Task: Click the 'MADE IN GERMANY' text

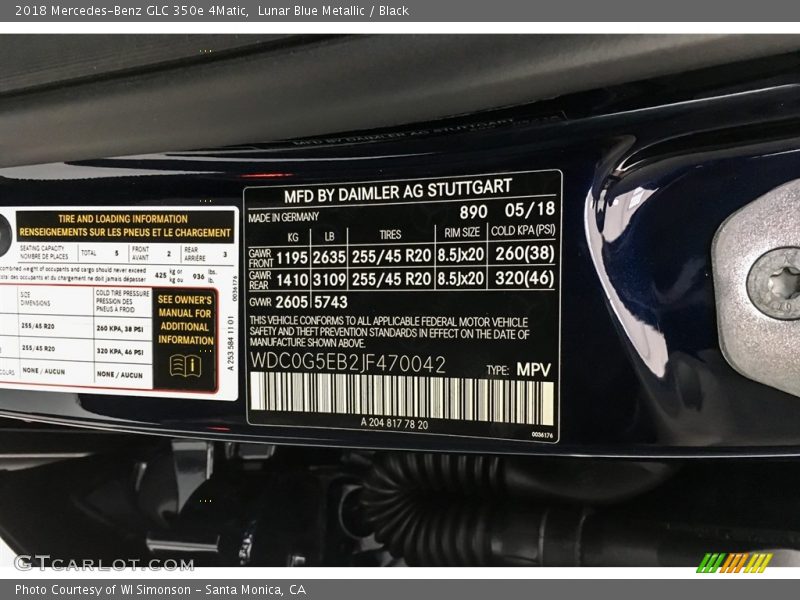Action: click(x=283, y=217)
